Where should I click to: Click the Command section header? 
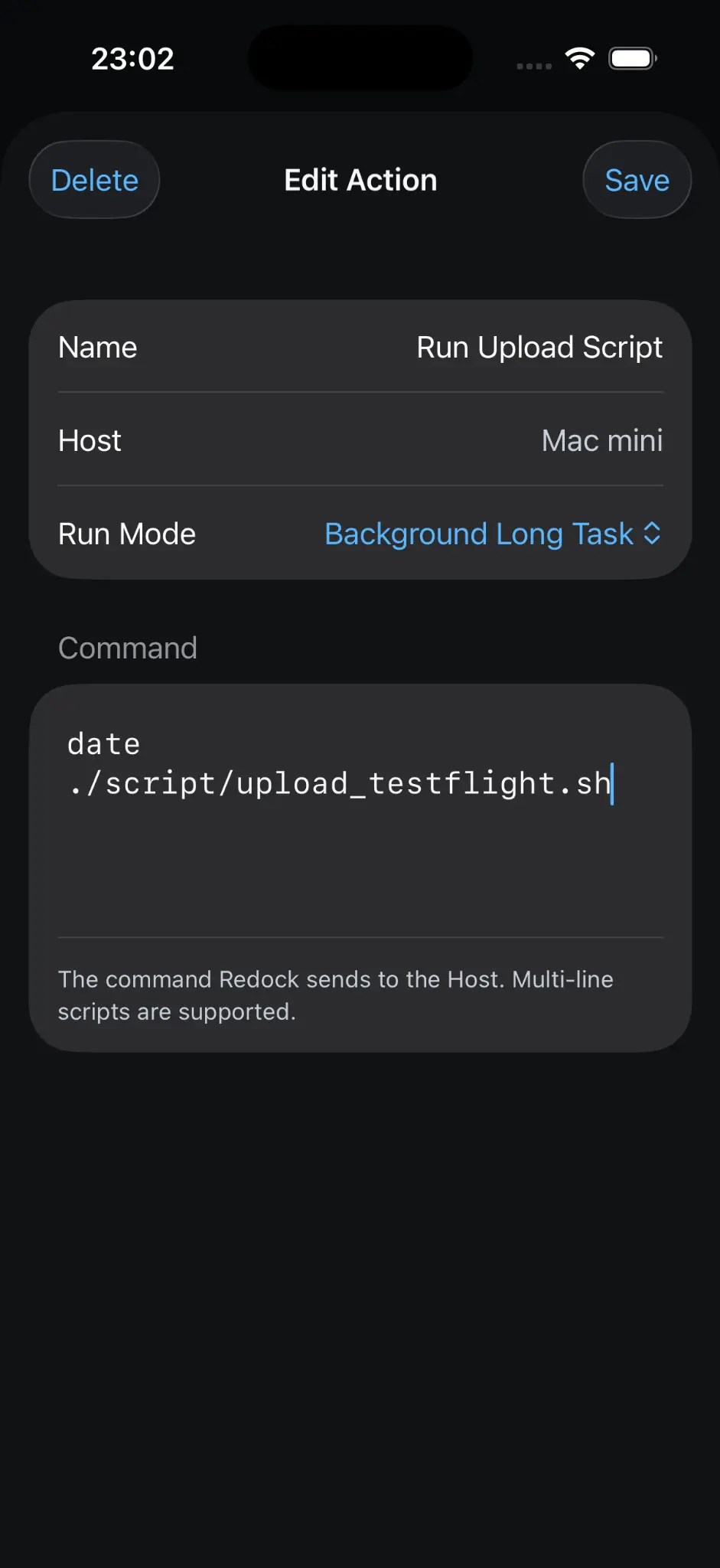tap(128, 648)
